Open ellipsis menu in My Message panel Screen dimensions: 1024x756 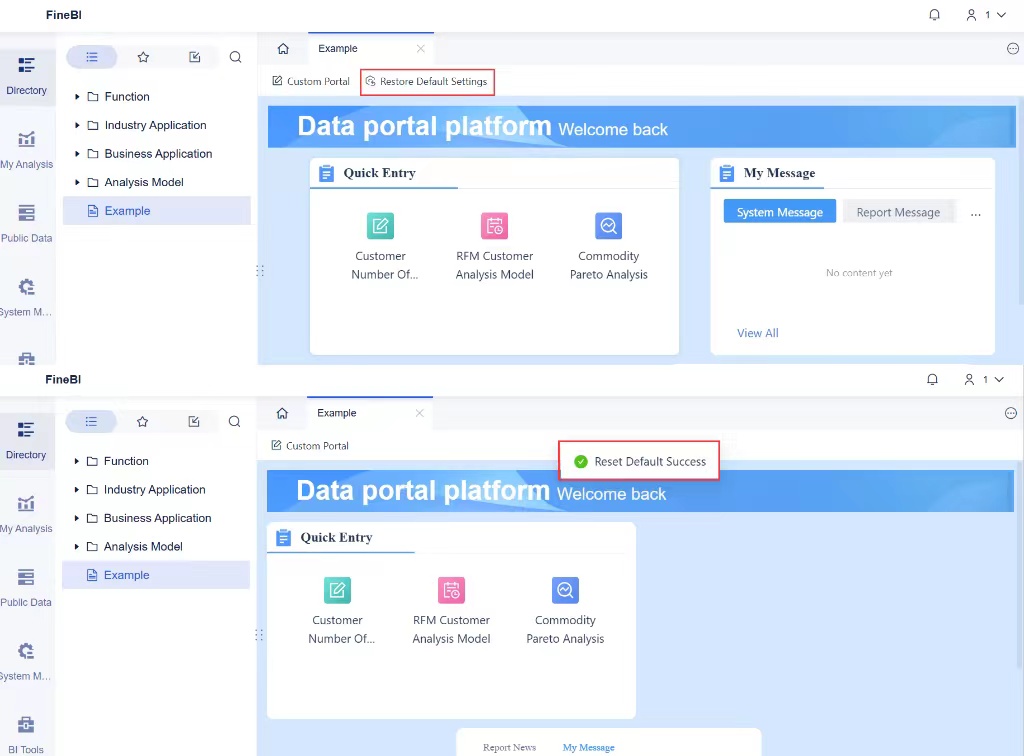click(x=976, y=214)
